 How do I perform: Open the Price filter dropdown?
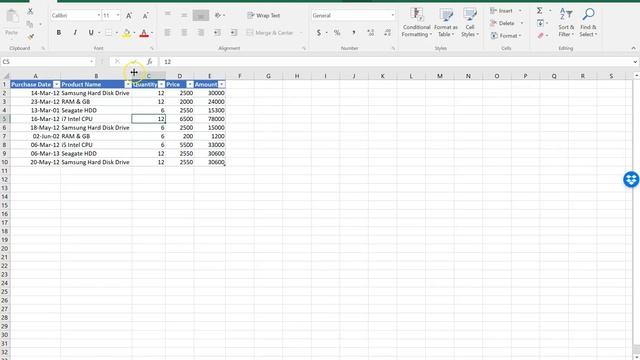[x=190, y=84]
